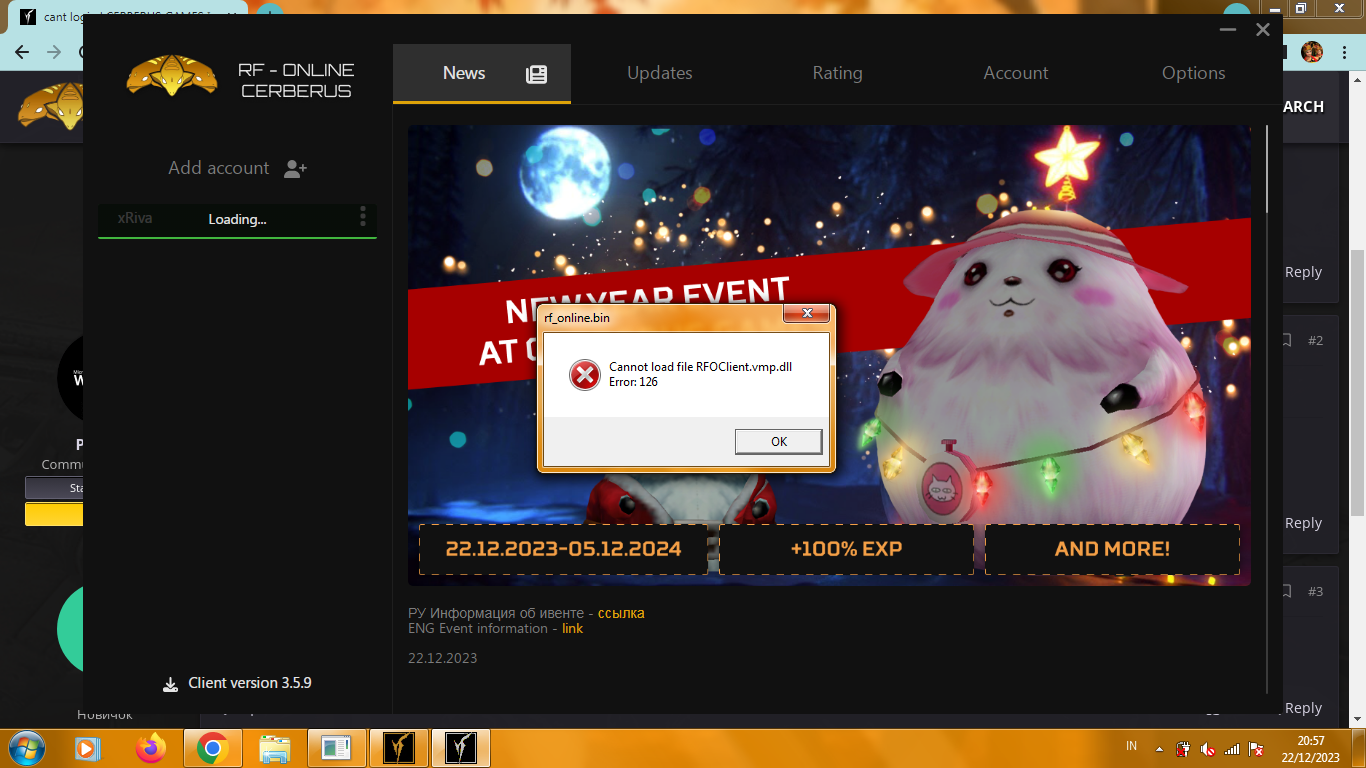Viewport: 1366px width, 768px height.
Task: Click the muted volume tray icon
Action: coord(1207,748)
